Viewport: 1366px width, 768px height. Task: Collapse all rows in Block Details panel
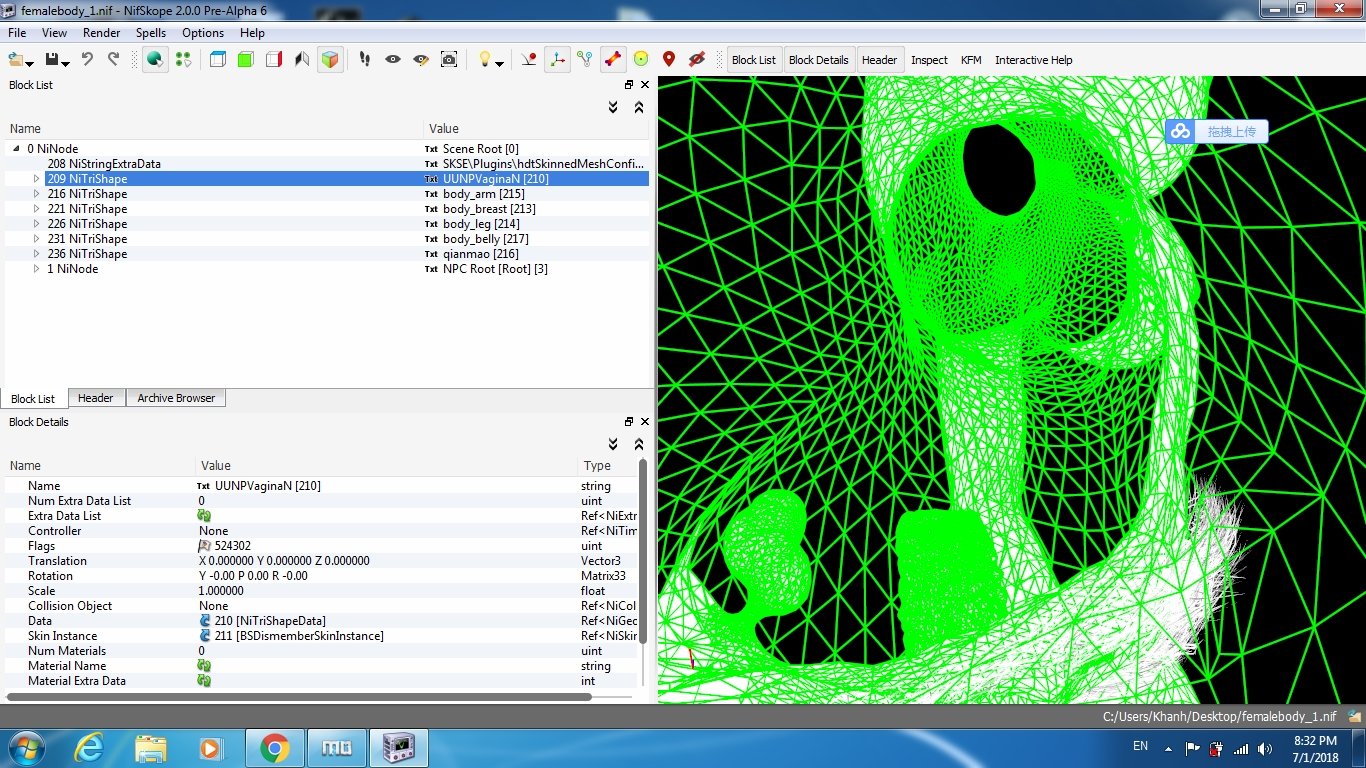[x=639, y=444]
